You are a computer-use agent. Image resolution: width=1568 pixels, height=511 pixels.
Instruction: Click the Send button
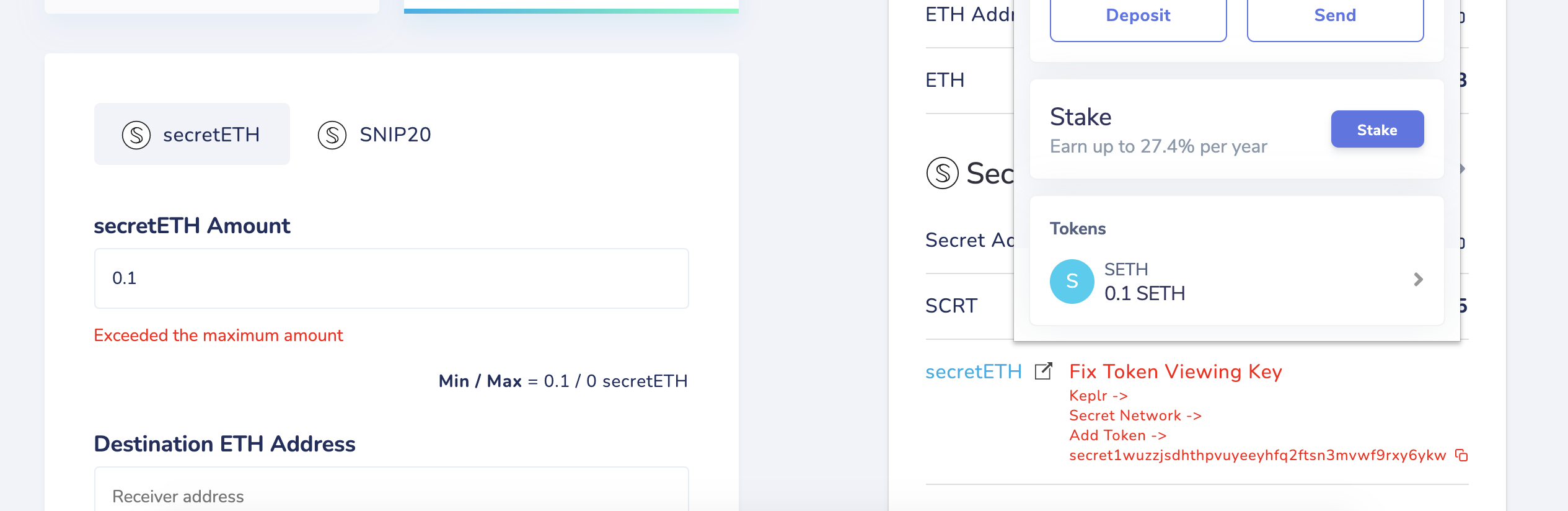[1334, 15]
